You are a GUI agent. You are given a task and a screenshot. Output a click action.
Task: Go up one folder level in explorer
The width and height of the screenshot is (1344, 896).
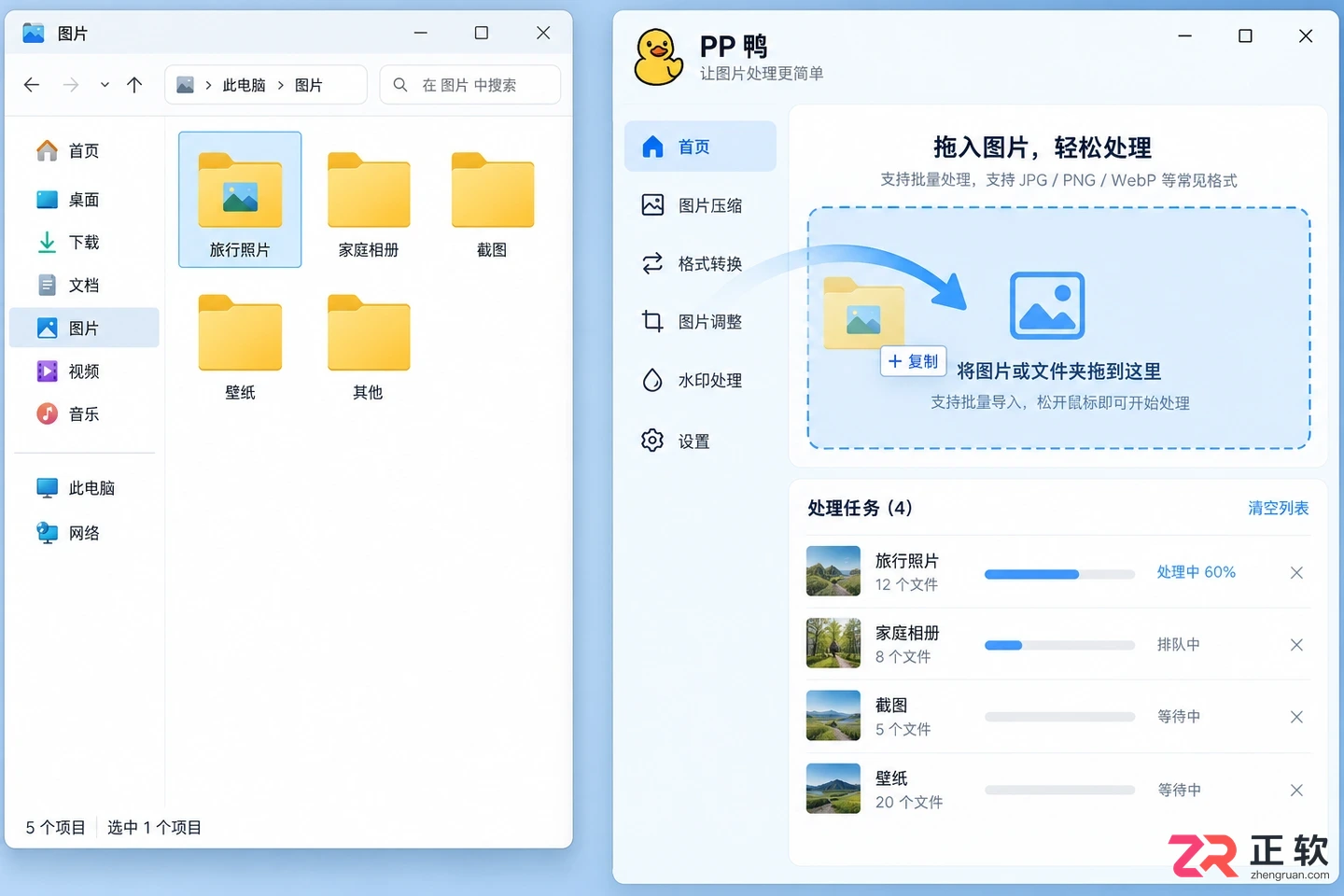tap(134, 85)
